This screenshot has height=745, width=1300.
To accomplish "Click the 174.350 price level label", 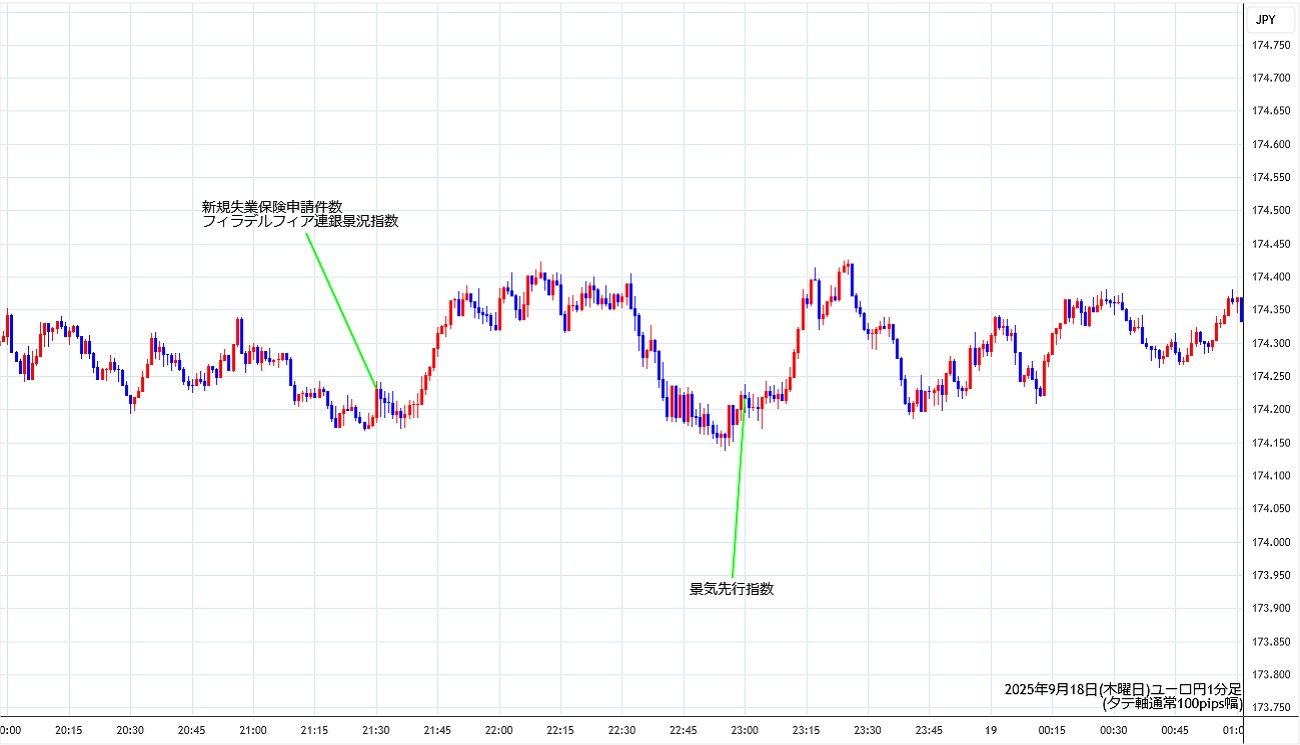I will point(1272,310).
